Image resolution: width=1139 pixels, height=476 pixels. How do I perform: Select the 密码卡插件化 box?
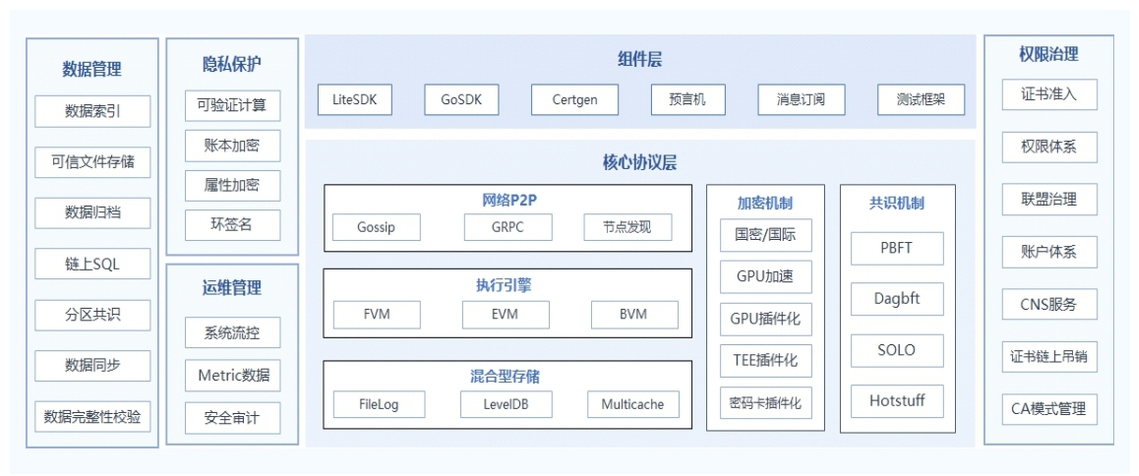click(x=766, y=402)
